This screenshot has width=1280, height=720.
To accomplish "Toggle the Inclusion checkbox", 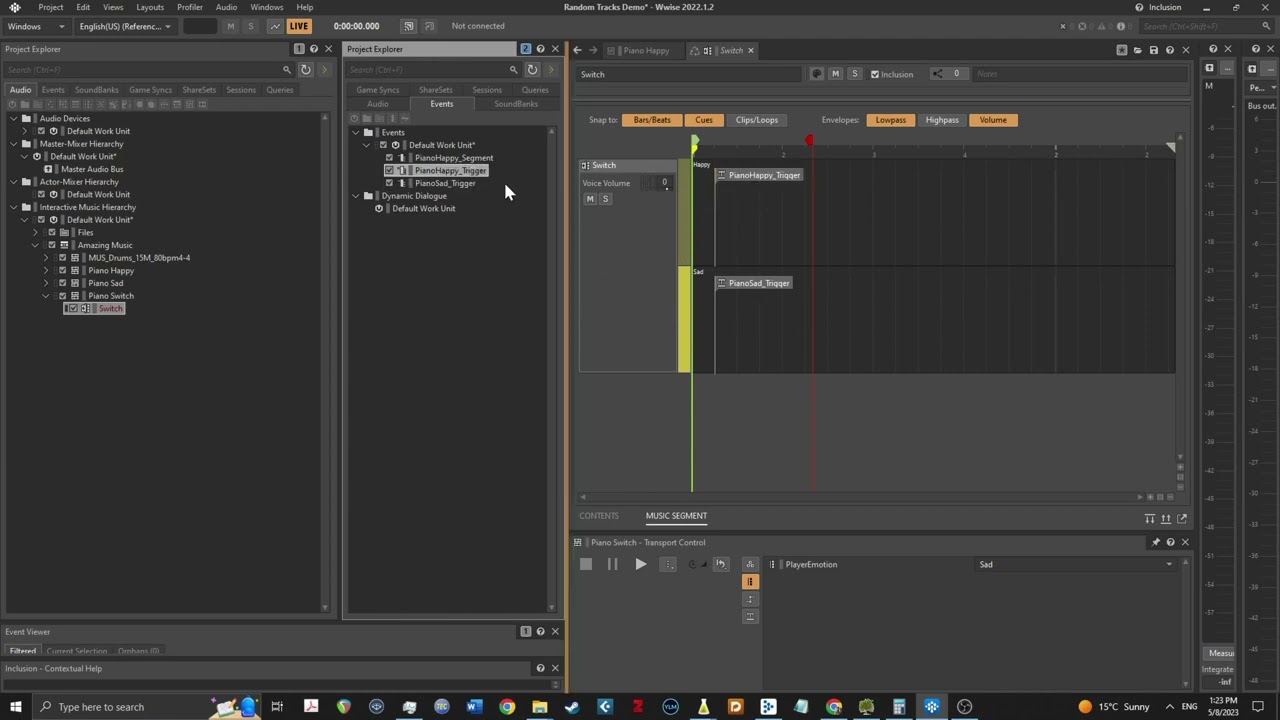I will tap(875, 74).
